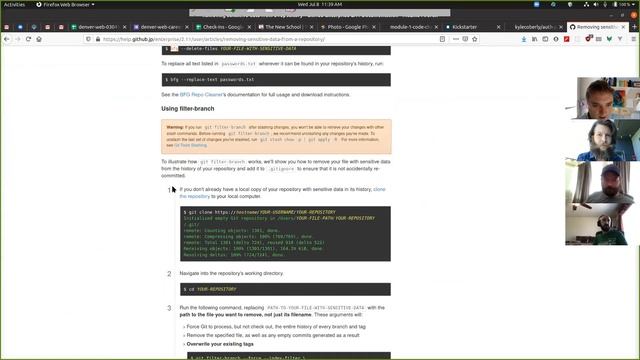Open Git Tools Stashing link in warning
Image resolution: width=640 pixels, height=360 pixels.
(x=191, y=145)
